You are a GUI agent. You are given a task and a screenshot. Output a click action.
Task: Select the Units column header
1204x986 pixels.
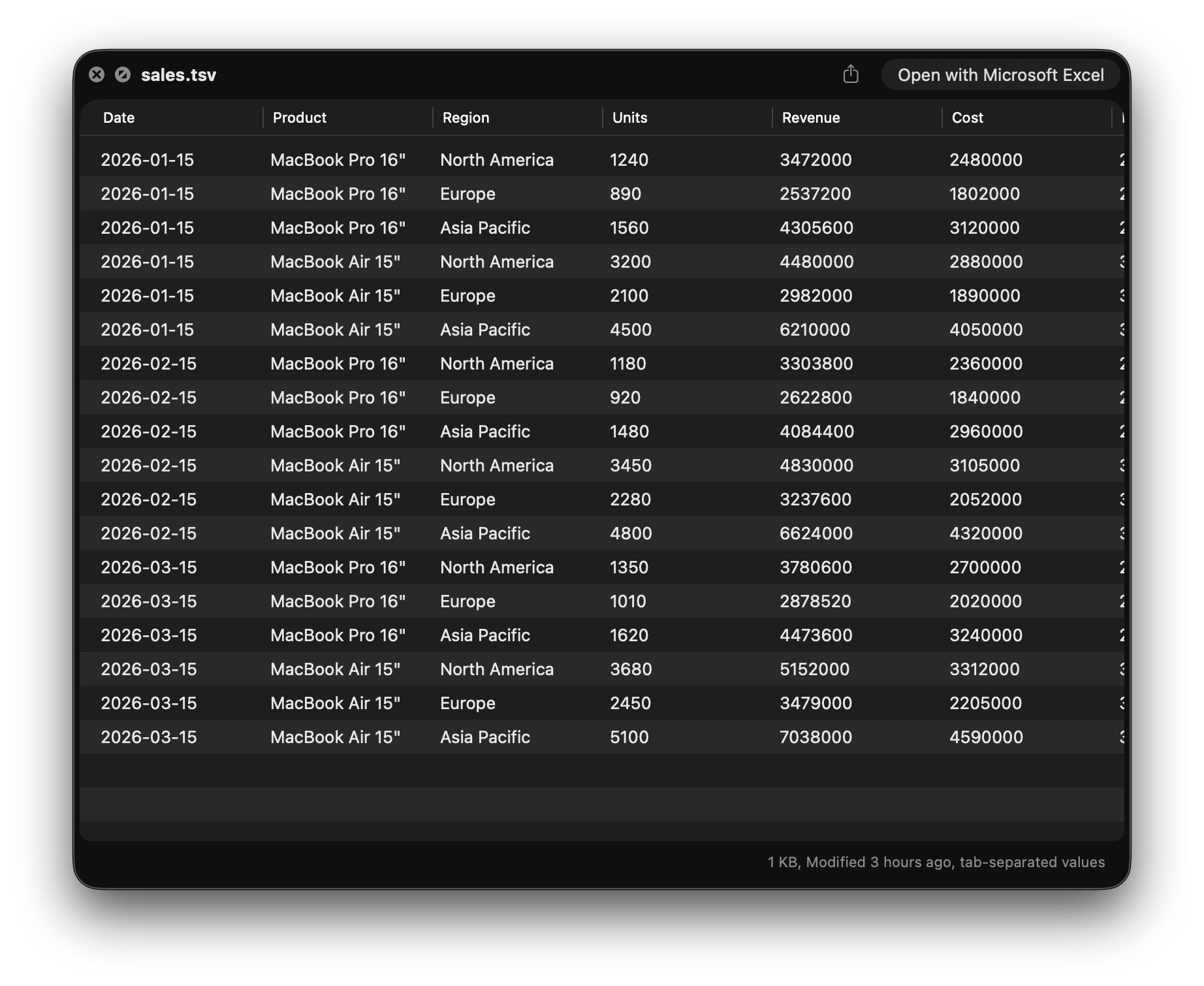coord(629,118)
